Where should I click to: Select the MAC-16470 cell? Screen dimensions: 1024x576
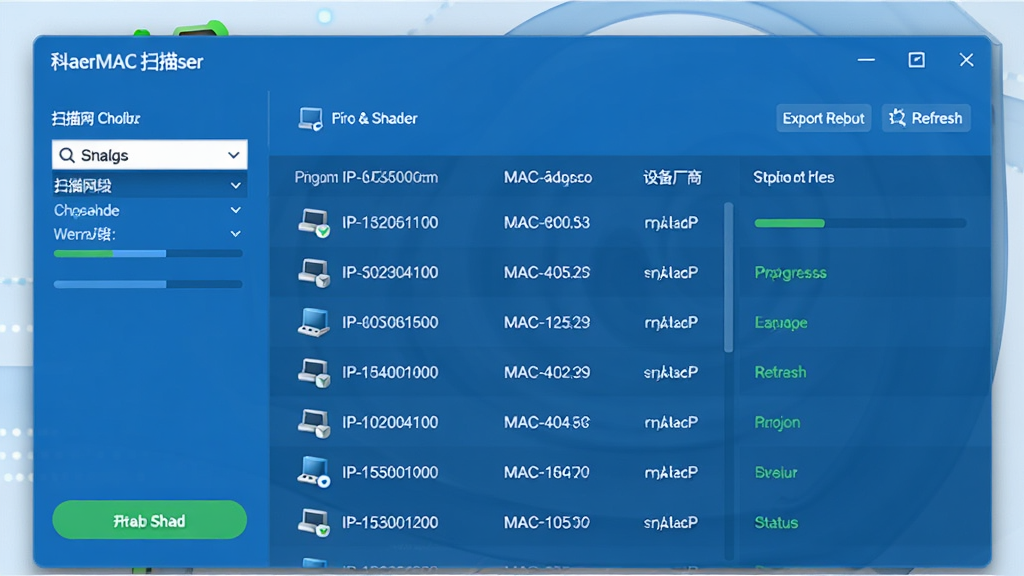pos(547,472)
